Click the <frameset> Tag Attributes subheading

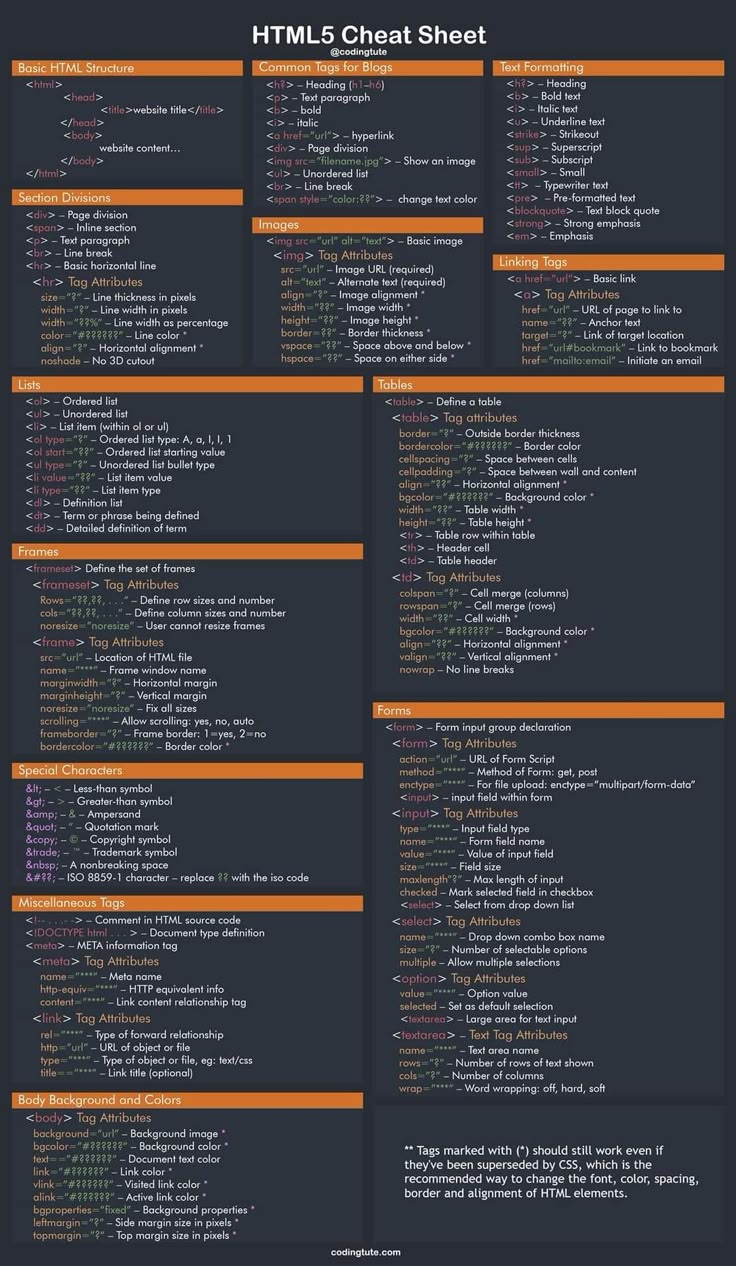(x=105, y=584)
